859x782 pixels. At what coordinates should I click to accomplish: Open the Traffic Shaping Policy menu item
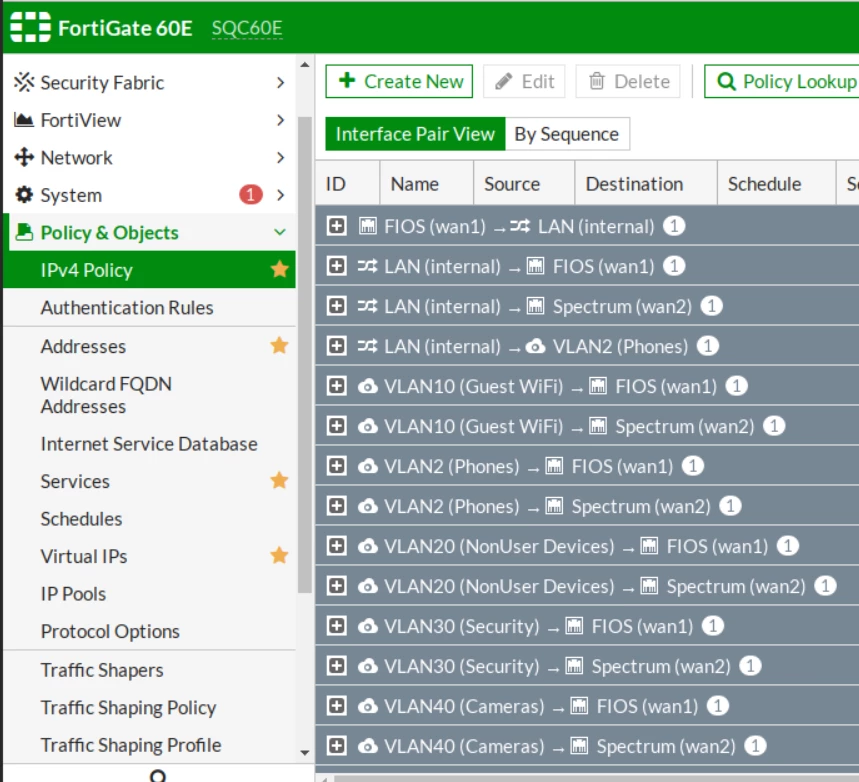[128, 707]
